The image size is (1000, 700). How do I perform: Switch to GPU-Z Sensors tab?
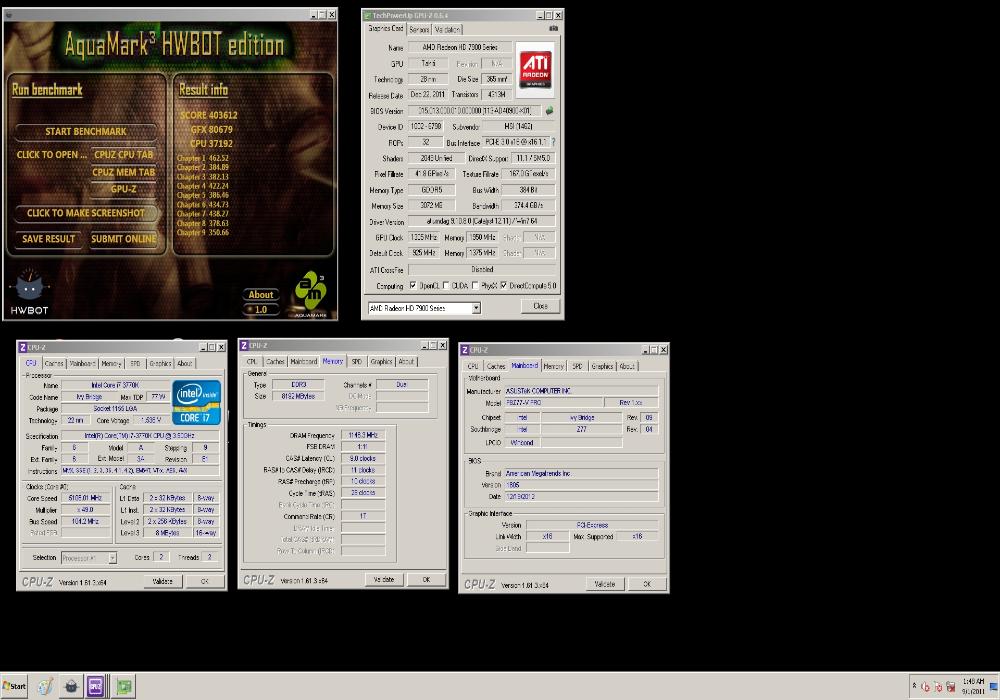tap(419, 29)
